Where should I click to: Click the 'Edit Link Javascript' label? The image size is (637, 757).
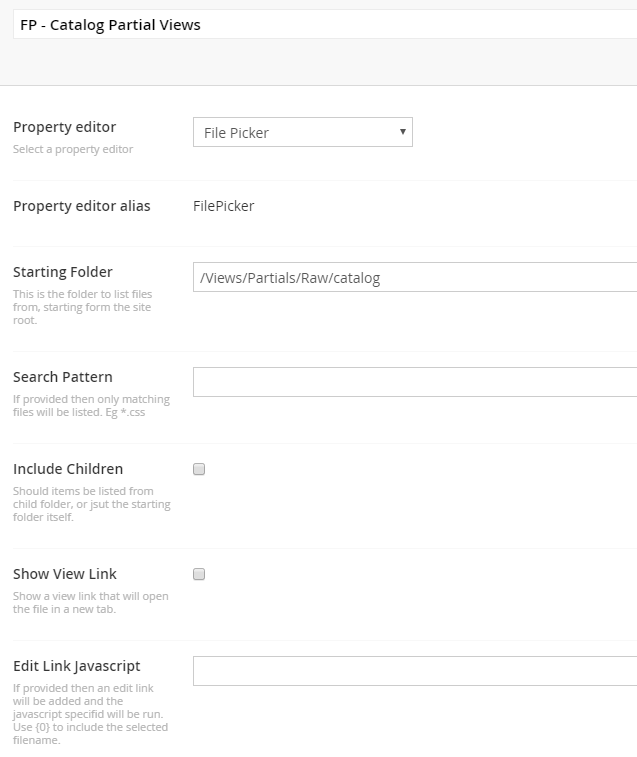point(77,666)
